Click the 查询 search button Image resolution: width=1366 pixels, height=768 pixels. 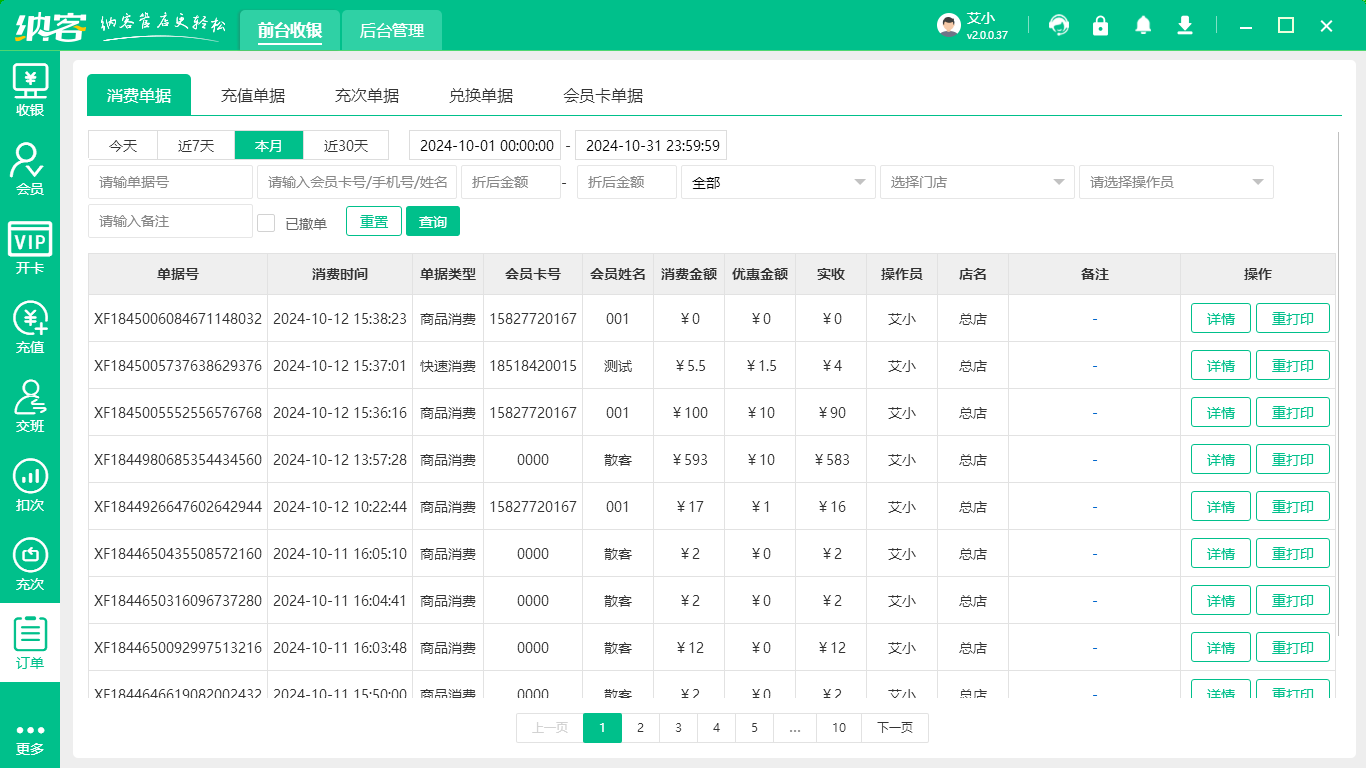[x=433, y=221]
